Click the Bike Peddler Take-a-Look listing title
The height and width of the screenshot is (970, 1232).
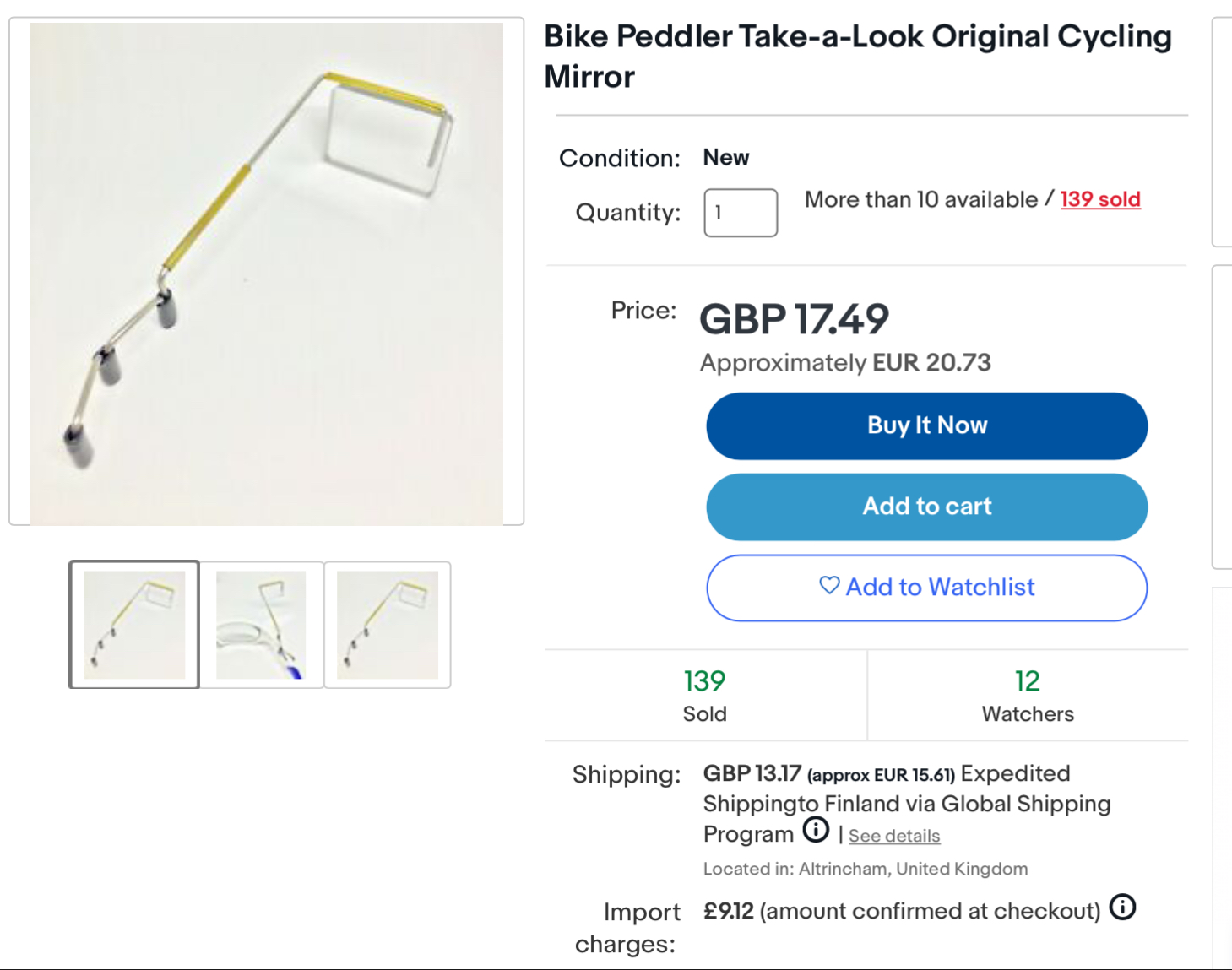click(x=857, y=57)
